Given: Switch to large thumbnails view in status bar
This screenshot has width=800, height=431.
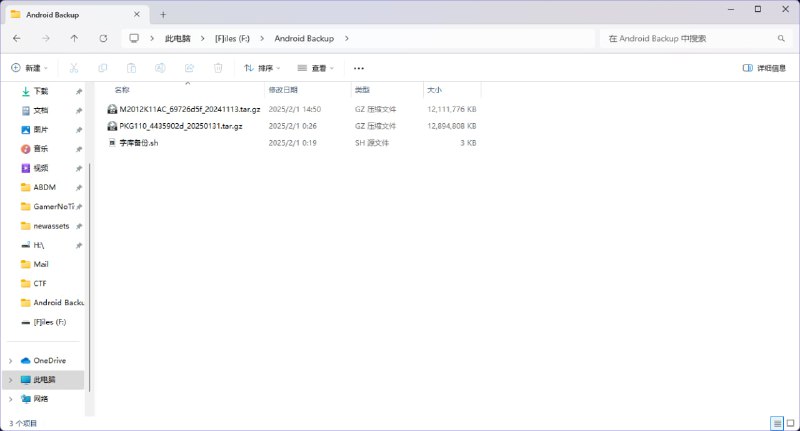Looking at the screenshot, I should tap(789, 423).
